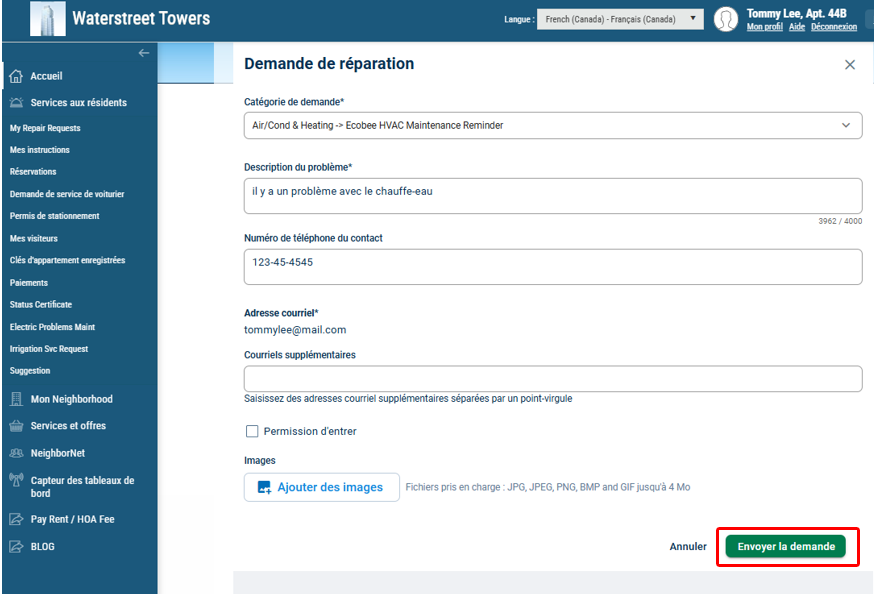874x594 pixels.
Task: Click the Pay Rent / HOA Fee icon
Action: [x=16, y=519]
